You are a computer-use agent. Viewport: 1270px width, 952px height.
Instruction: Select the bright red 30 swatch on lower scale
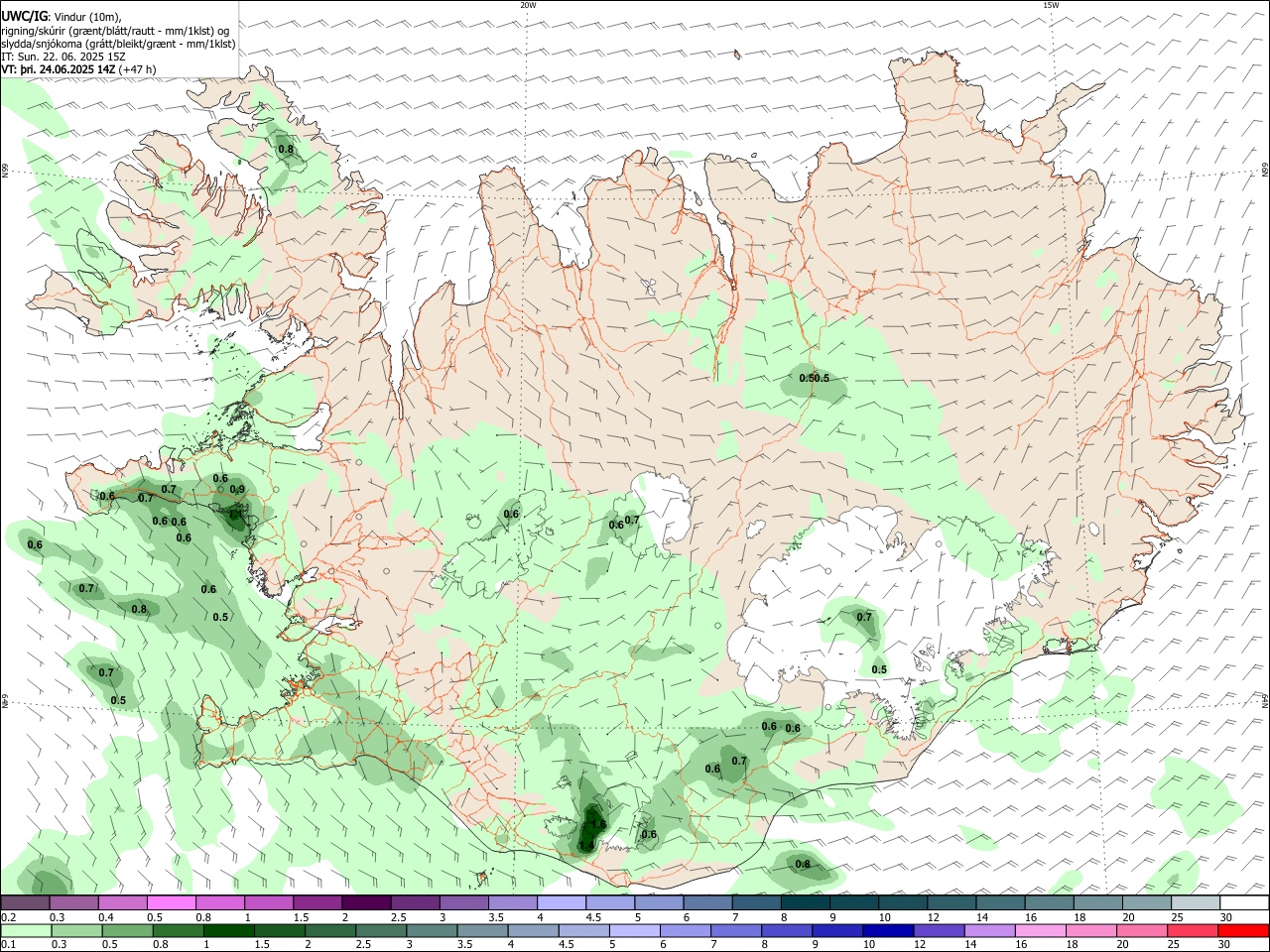click(x=1244, y=931)
